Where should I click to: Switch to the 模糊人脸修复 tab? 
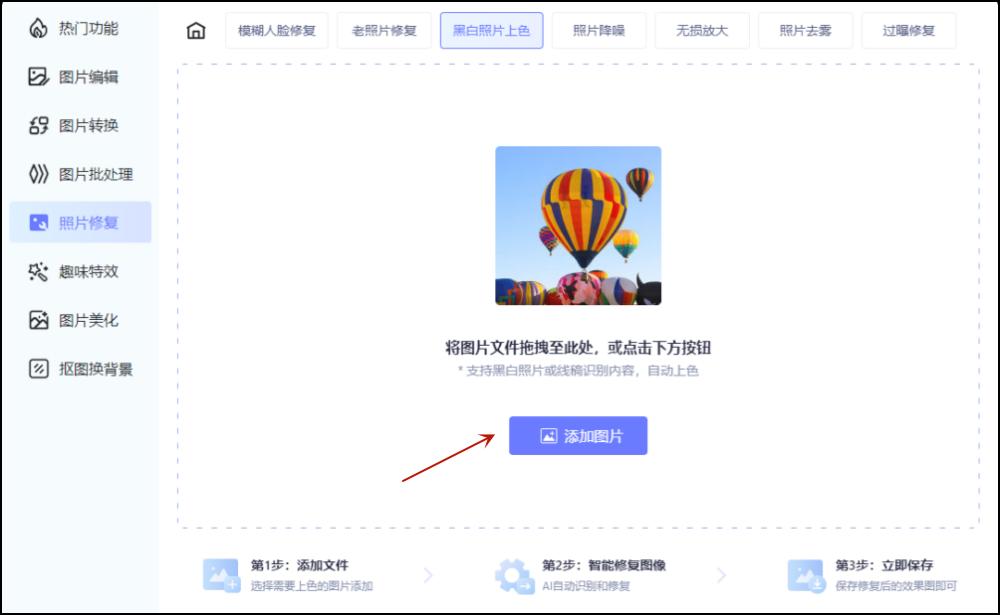tap(278, 30)
